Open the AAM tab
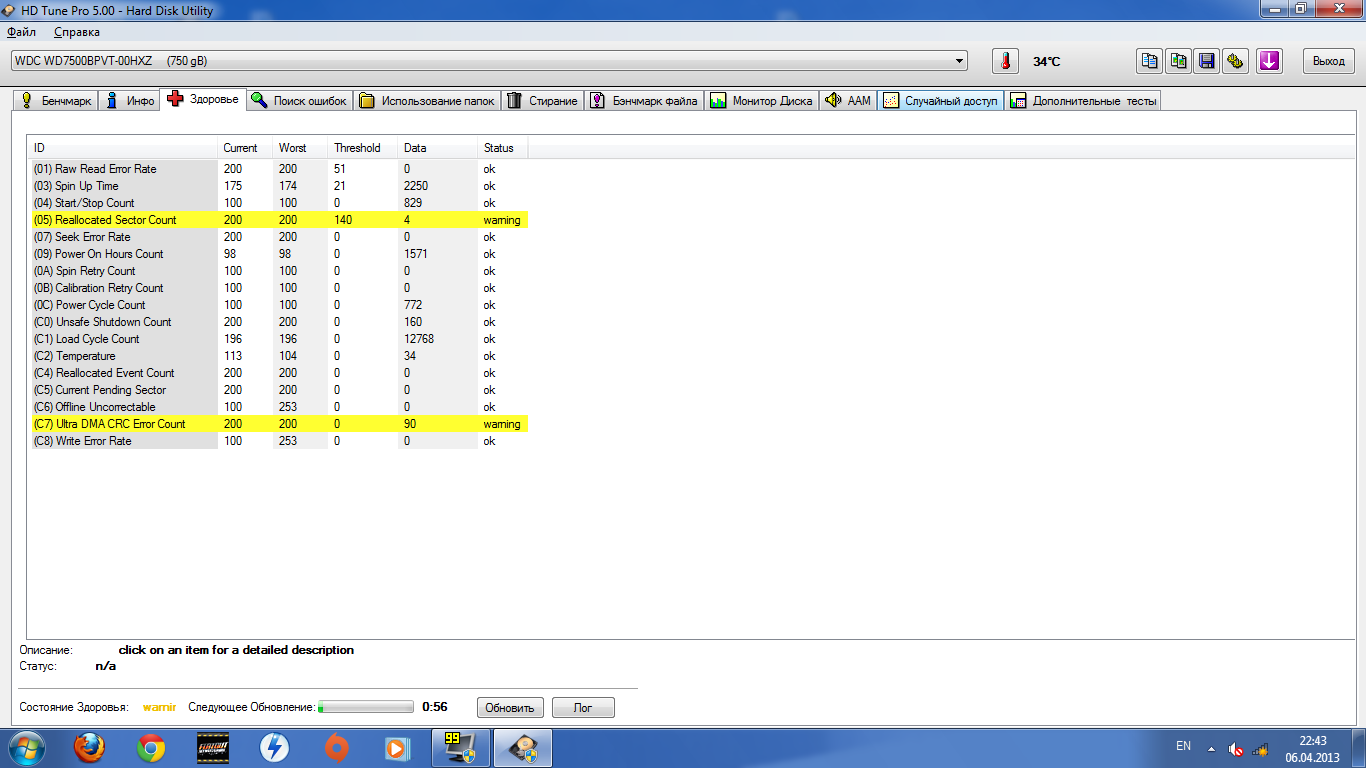 click(848, 101)
